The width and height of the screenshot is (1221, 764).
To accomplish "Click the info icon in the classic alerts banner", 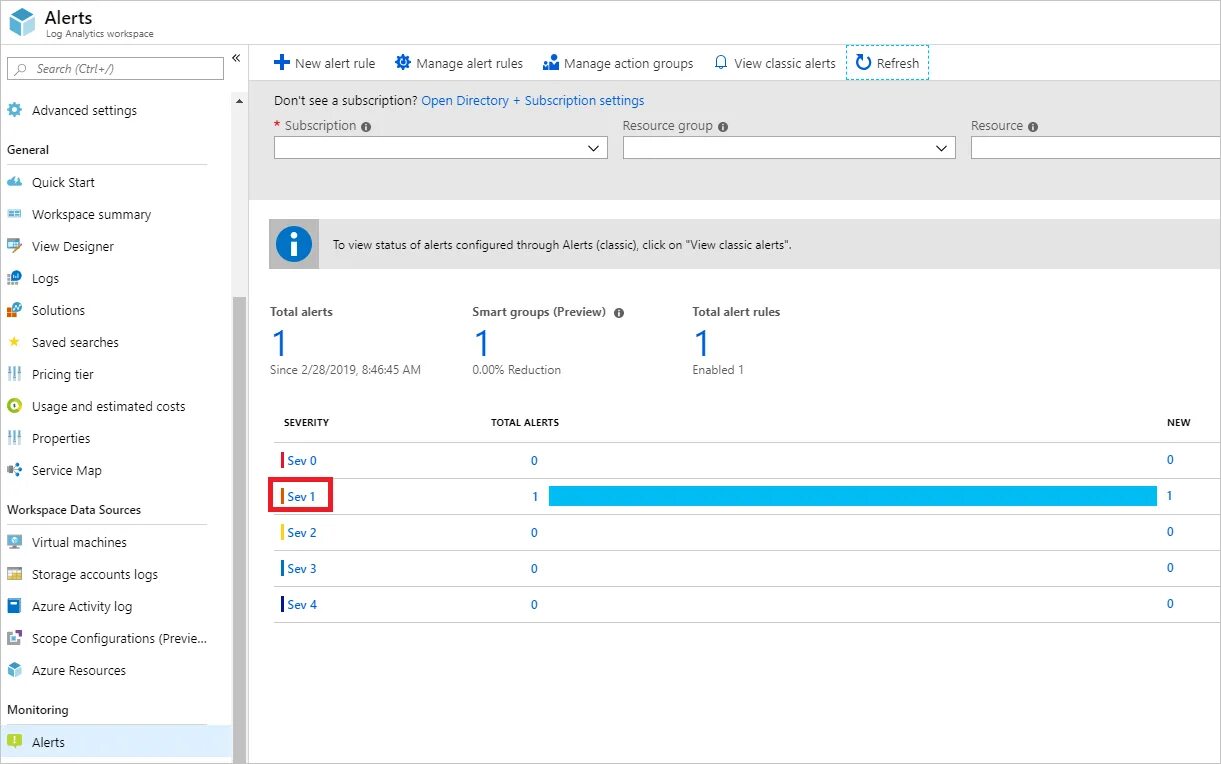I will point(294,244).
